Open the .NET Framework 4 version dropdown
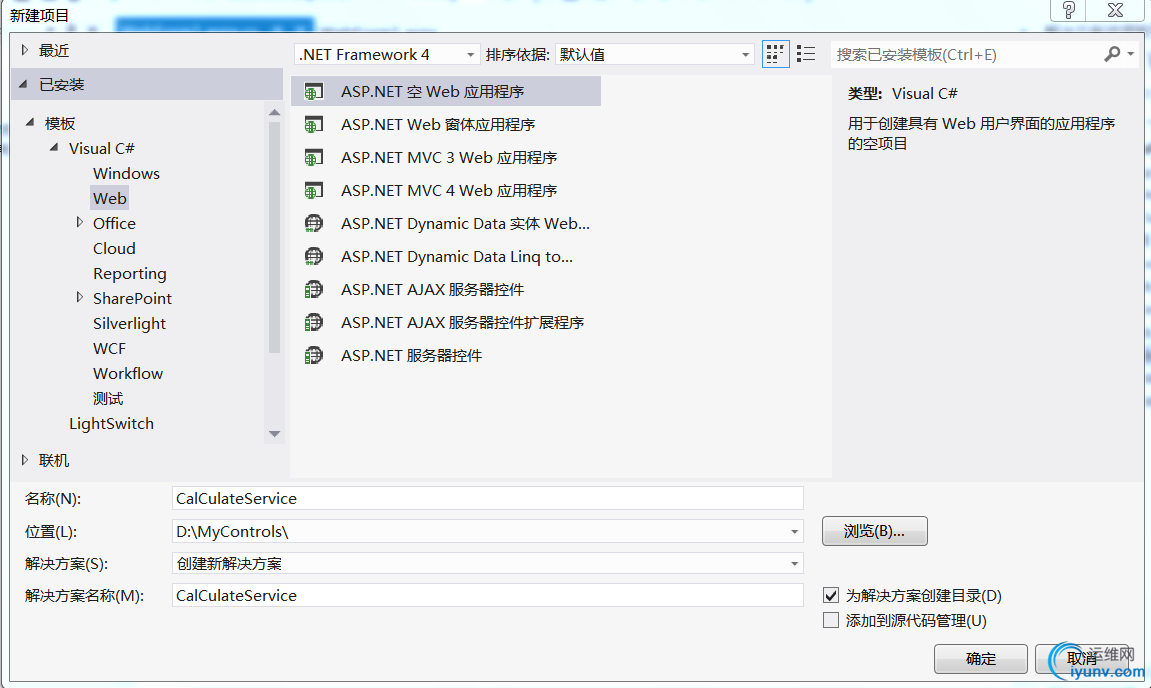The image size is (1151, 688). pos(388,54)
